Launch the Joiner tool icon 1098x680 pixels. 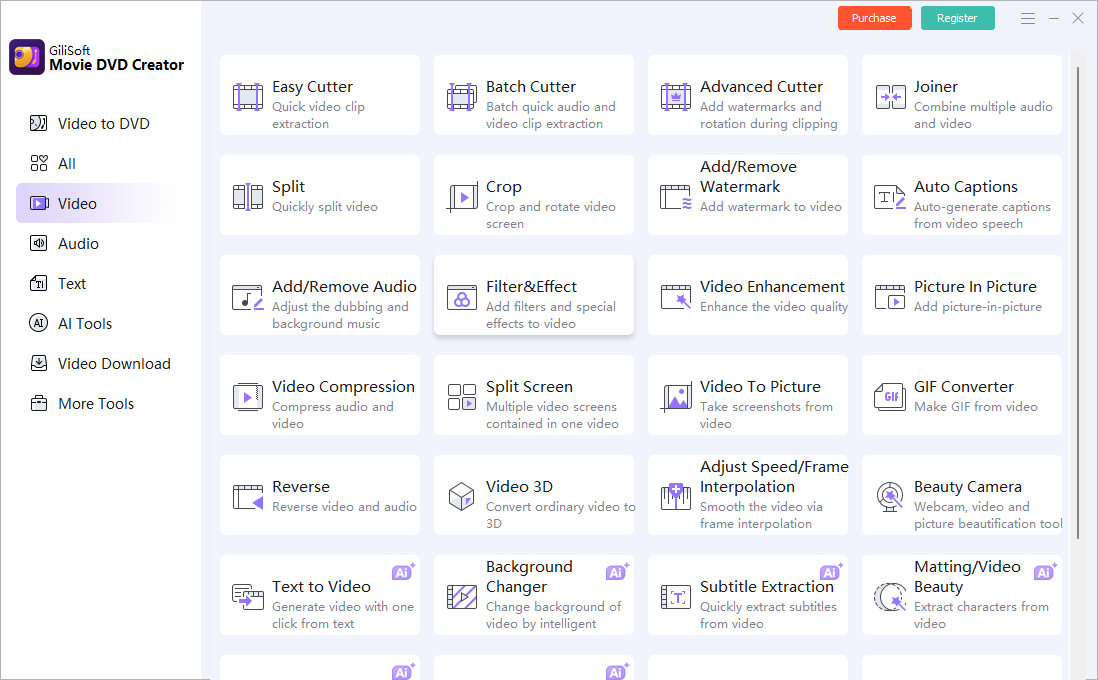pyautogui.click(x=890, y=97)
